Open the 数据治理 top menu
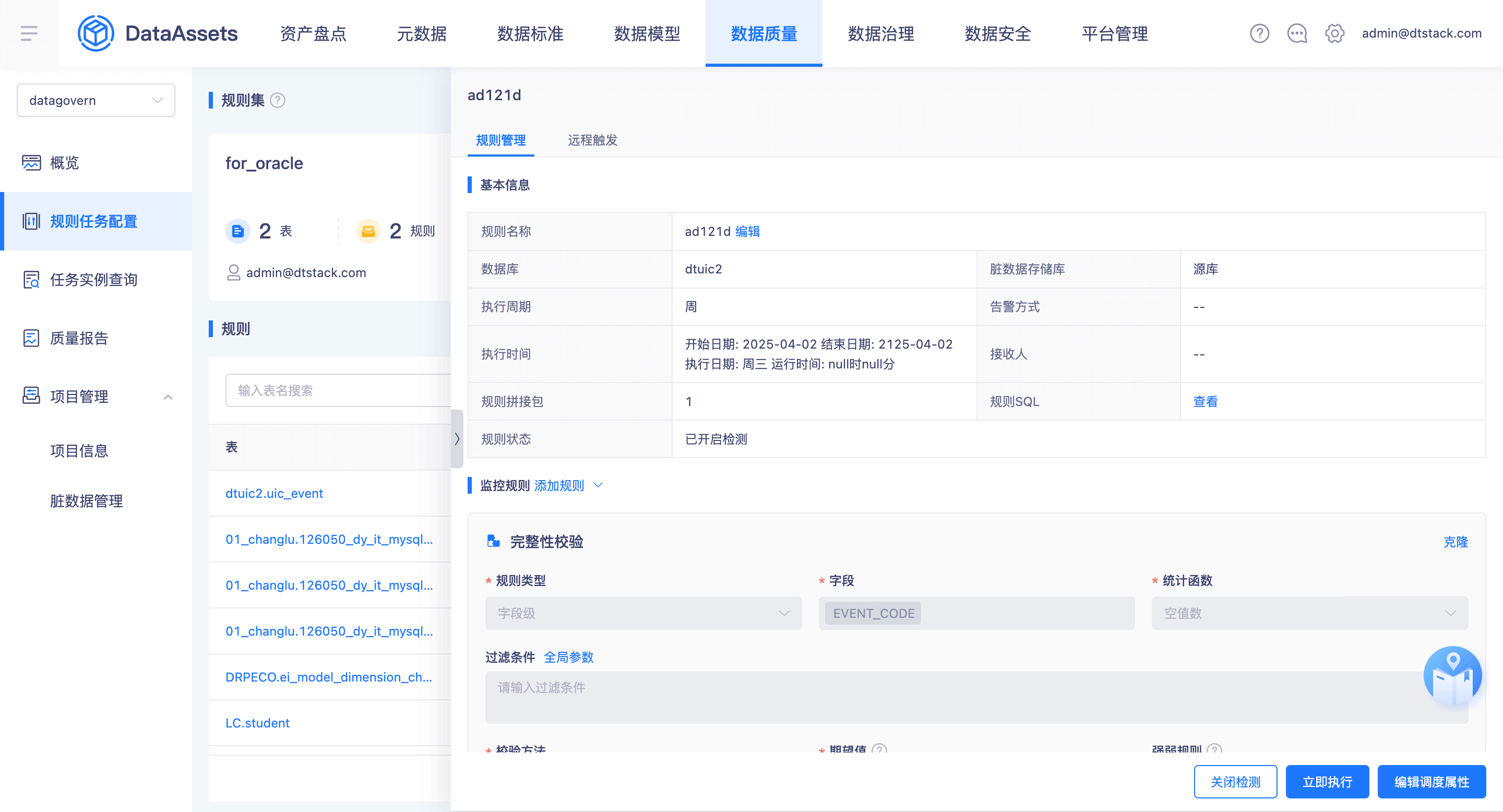This screenshot has width=1503, height=812. click(x=881, y=33)
